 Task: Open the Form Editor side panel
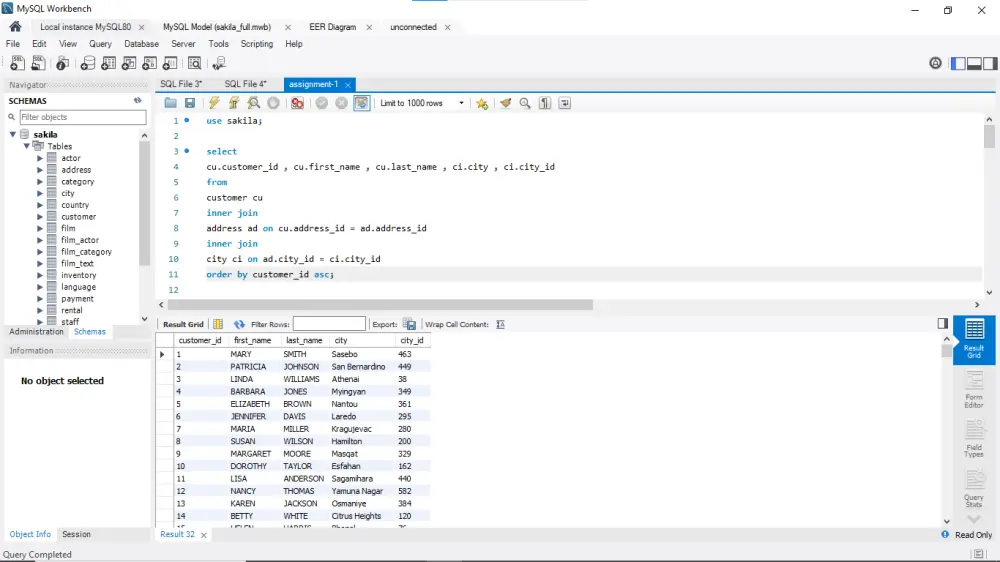pyautogui.click(x=973, y=389)
